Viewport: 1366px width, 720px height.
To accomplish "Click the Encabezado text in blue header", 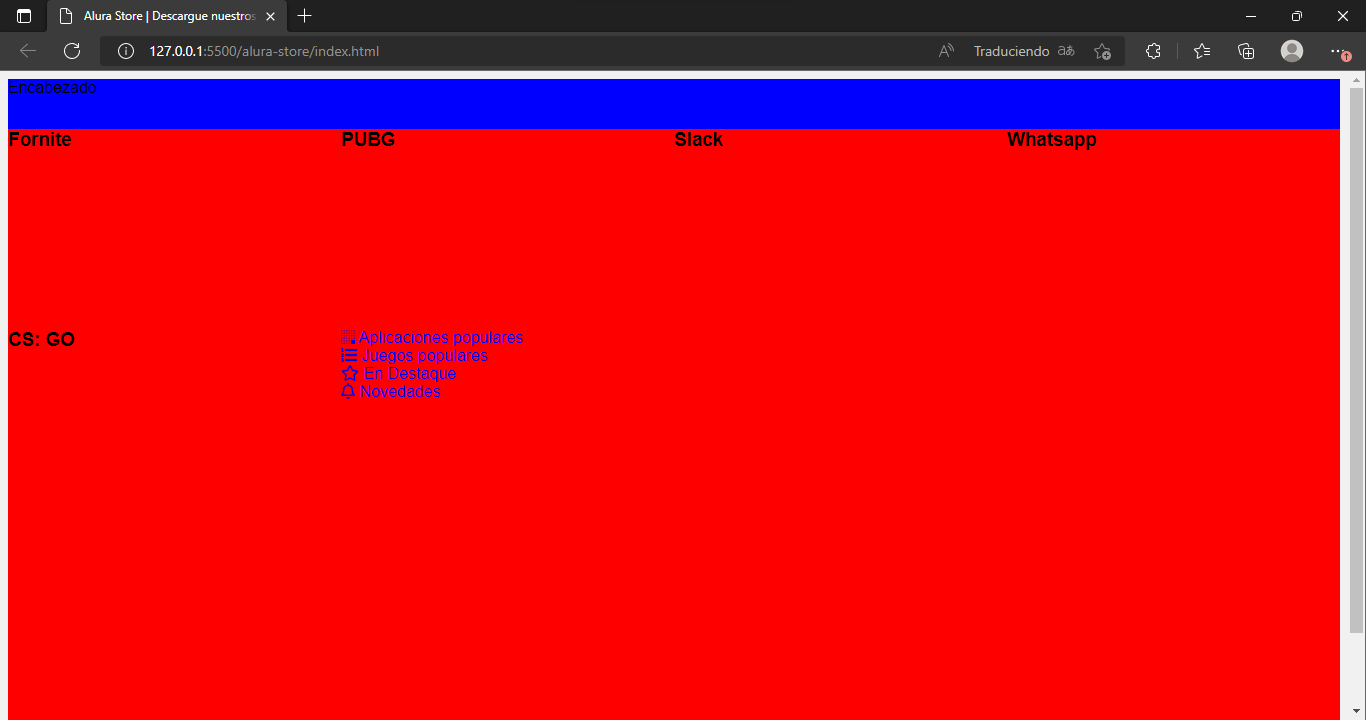I will [53, 88].
